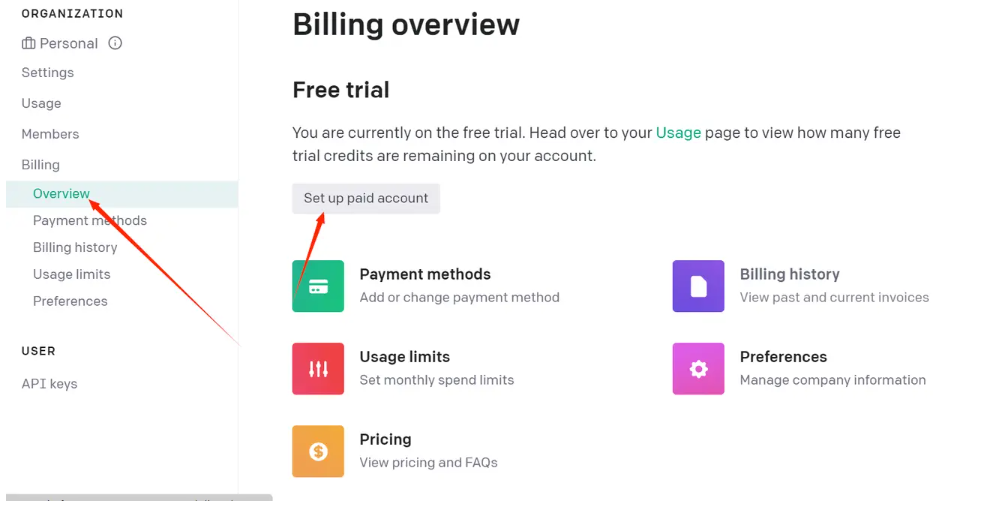
Task: Click the red Usage limits sliders icon
Action: 318,369
